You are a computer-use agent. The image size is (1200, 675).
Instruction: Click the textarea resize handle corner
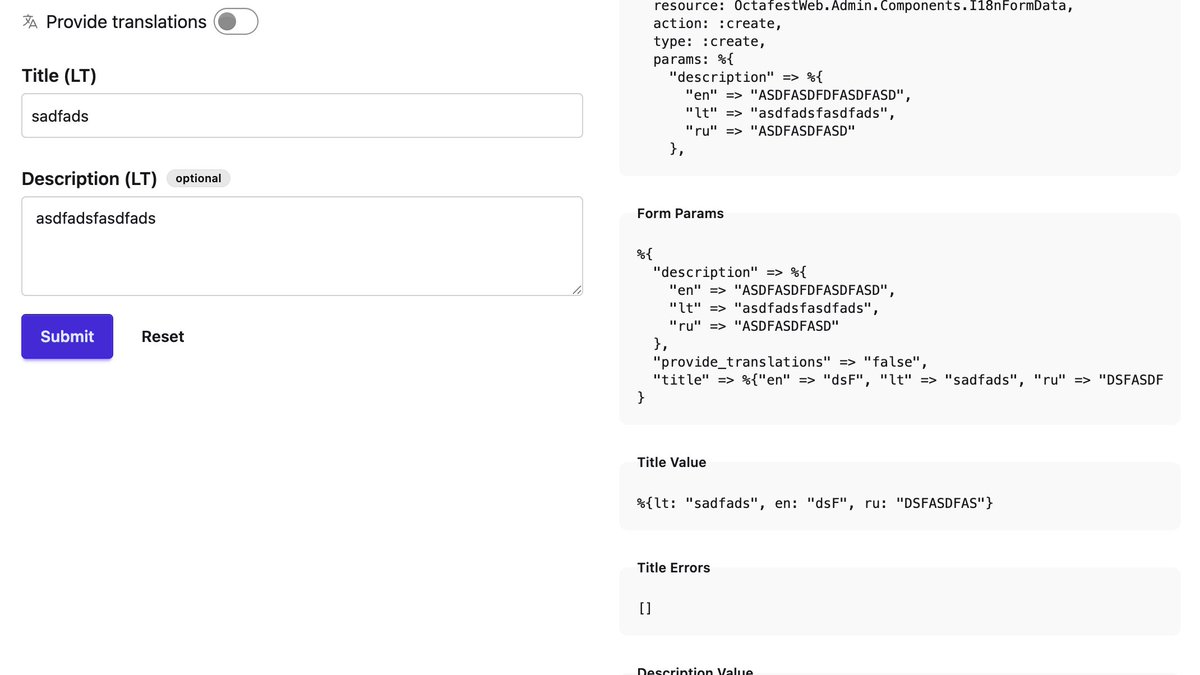click(576, 289)
